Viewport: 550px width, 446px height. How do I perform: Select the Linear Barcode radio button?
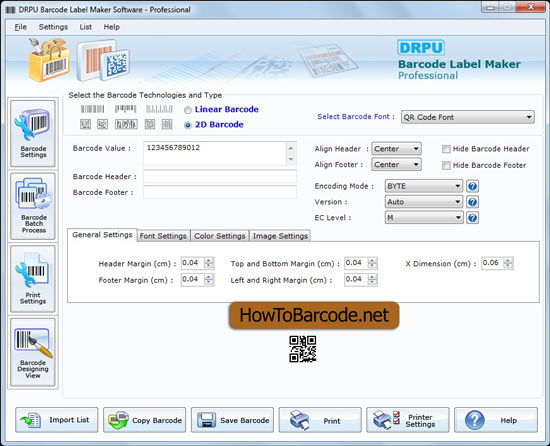coord(188,110)
